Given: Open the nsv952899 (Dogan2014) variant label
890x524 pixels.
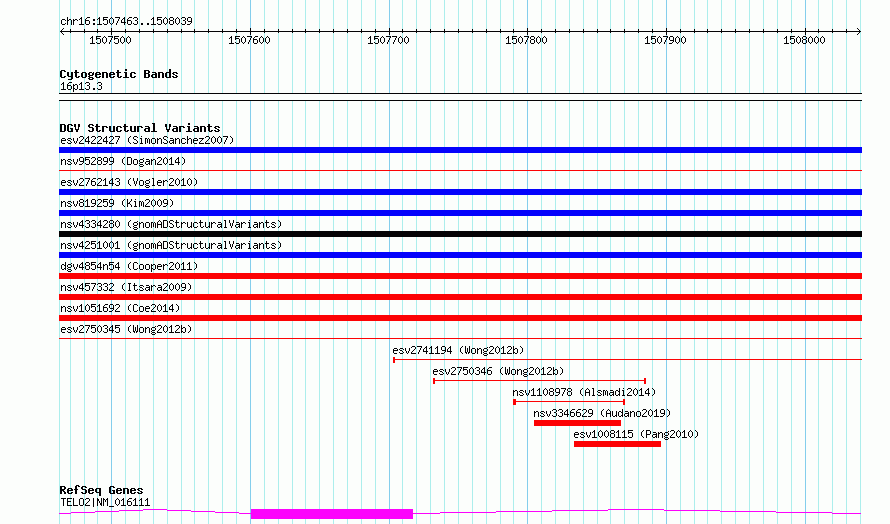Looking at the screenshot, I should 123,161.
